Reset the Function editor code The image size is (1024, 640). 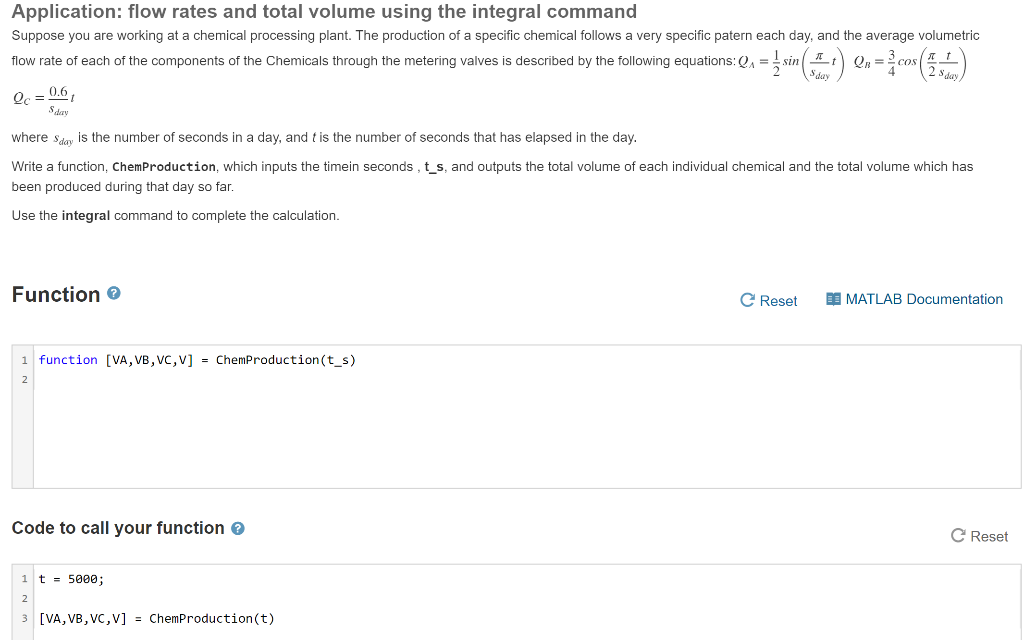(x=769, y=300)
